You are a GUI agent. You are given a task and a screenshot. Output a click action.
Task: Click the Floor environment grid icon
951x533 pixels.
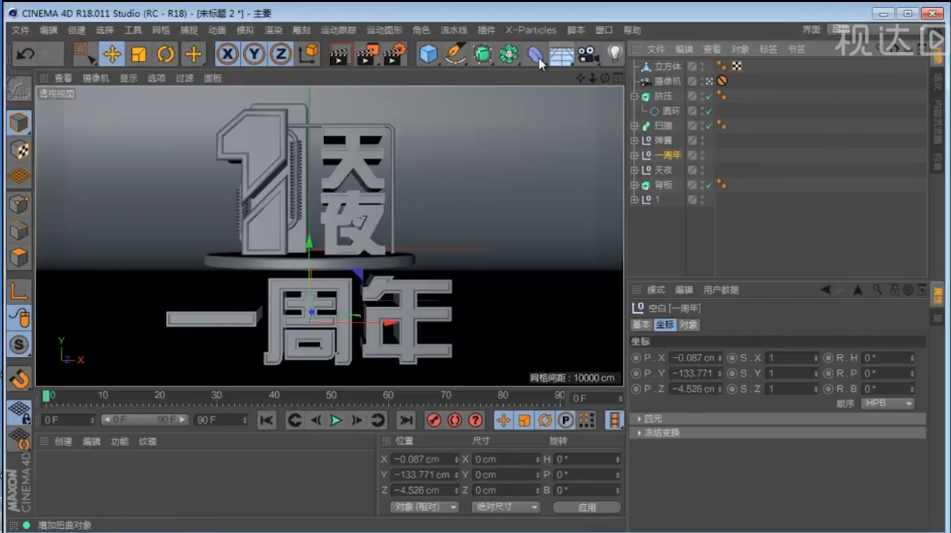click(562, 55)
